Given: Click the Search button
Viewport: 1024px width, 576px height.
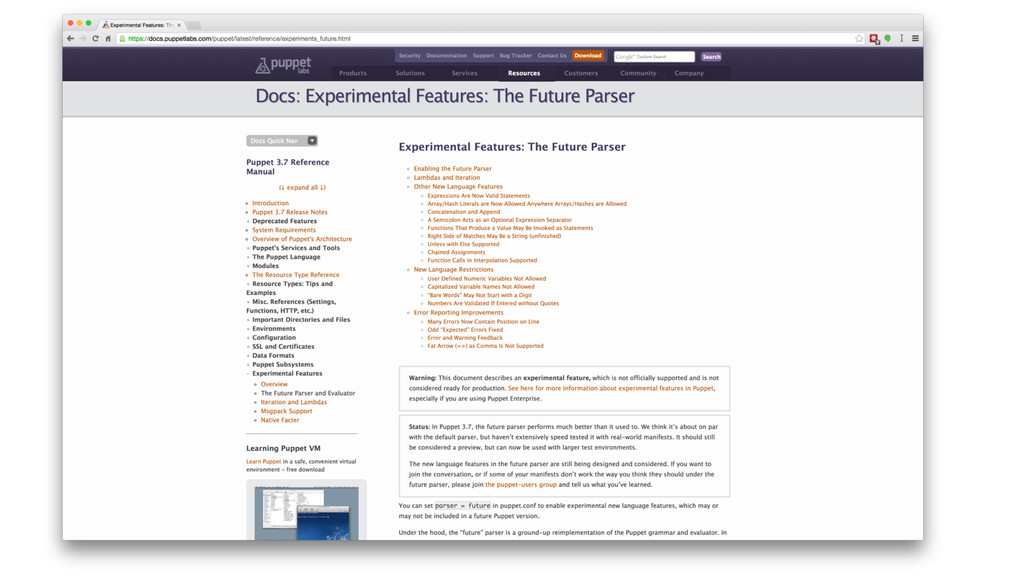Looking at the screenshot, I should coord(711,57).
